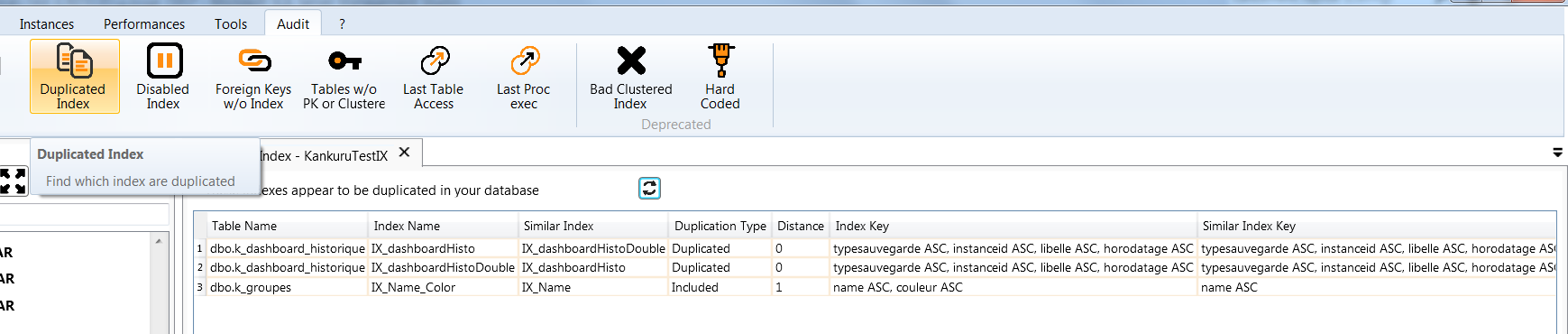Sort by the Index Key column header
1568x334 pixels.
[1013, 226]
